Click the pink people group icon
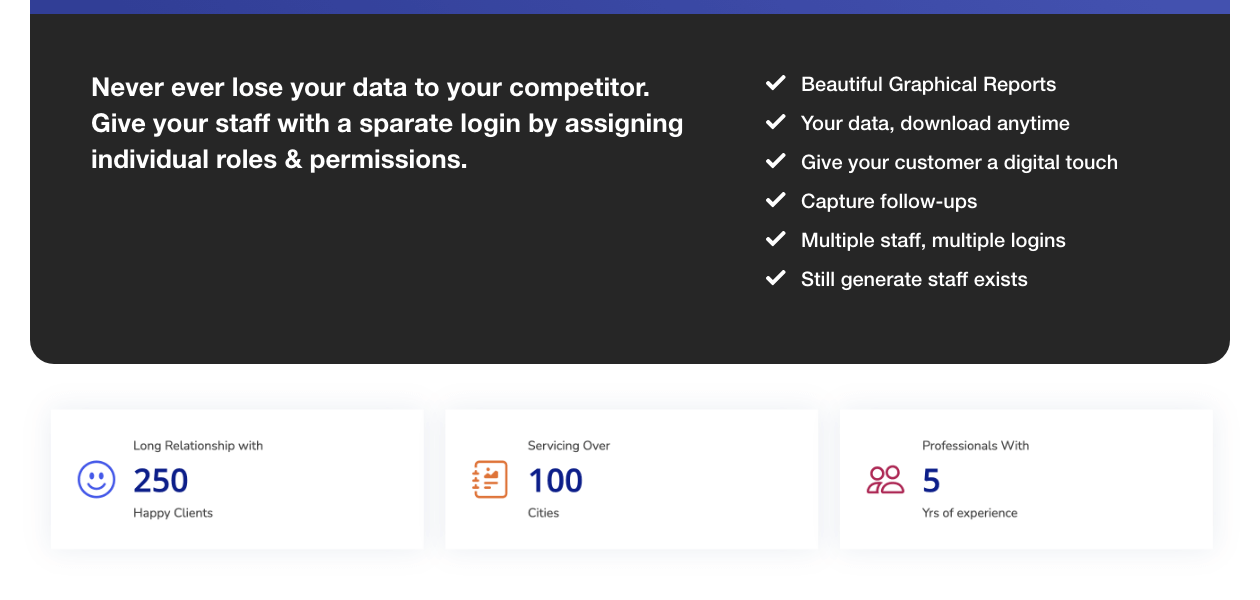Screen dimensions: 1260x600 click(x=885, y=480)
